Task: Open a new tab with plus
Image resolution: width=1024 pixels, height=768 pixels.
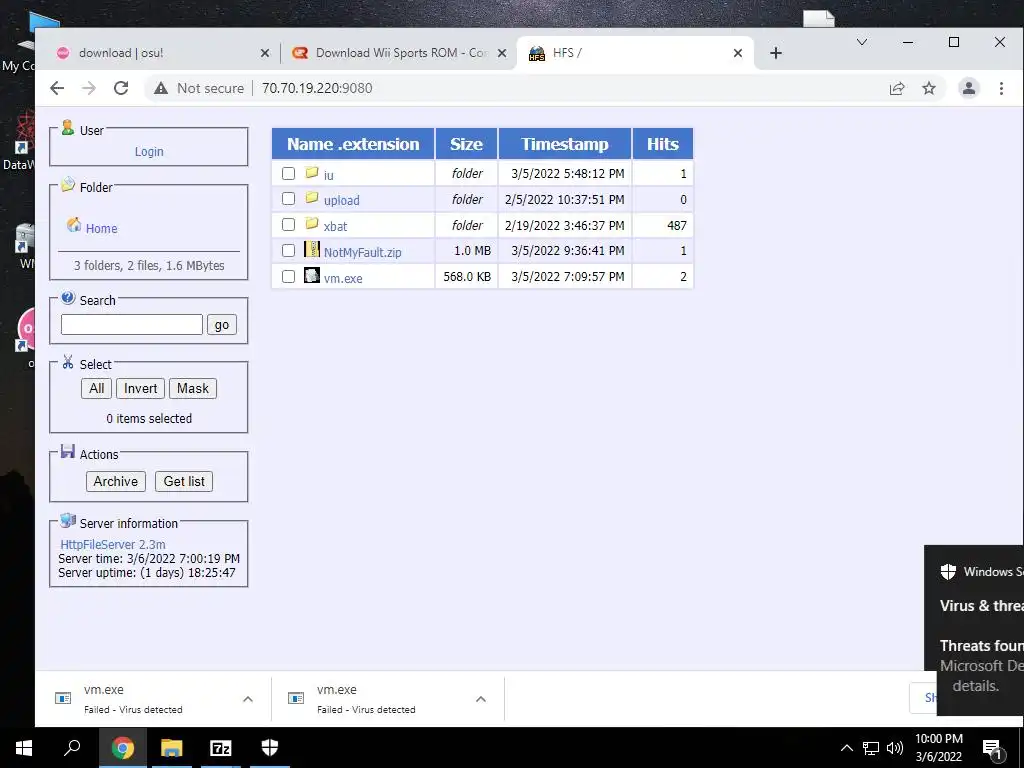Action: pyautogui.click(x=776, y=53)
